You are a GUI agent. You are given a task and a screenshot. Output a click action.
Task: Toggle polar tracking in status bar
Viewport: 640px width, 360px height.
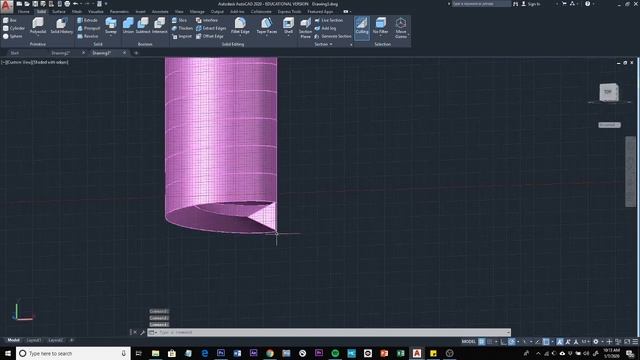tap(511, 342)
